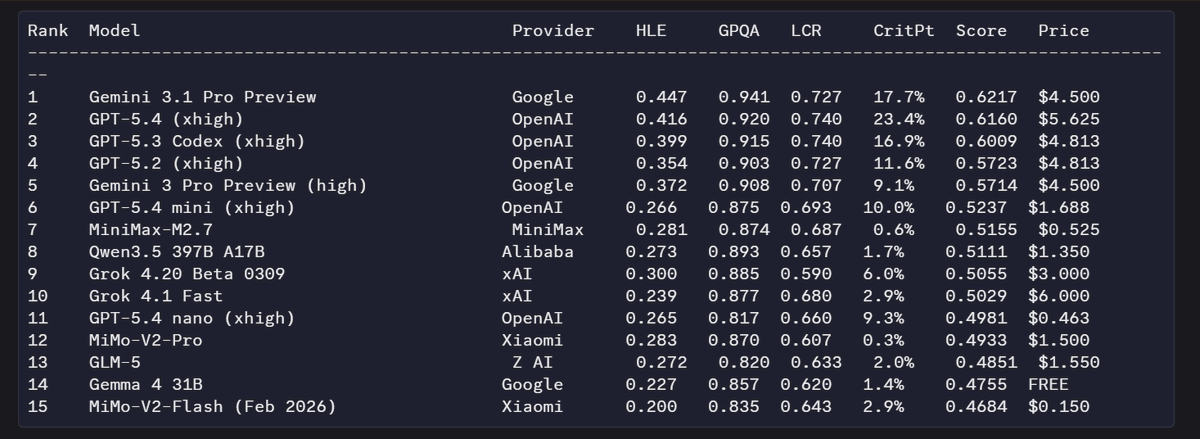Select the GPT-5.3 Codex (xhigh) model name
Viewport: 1200px width, 439px height.
point(197,141)
